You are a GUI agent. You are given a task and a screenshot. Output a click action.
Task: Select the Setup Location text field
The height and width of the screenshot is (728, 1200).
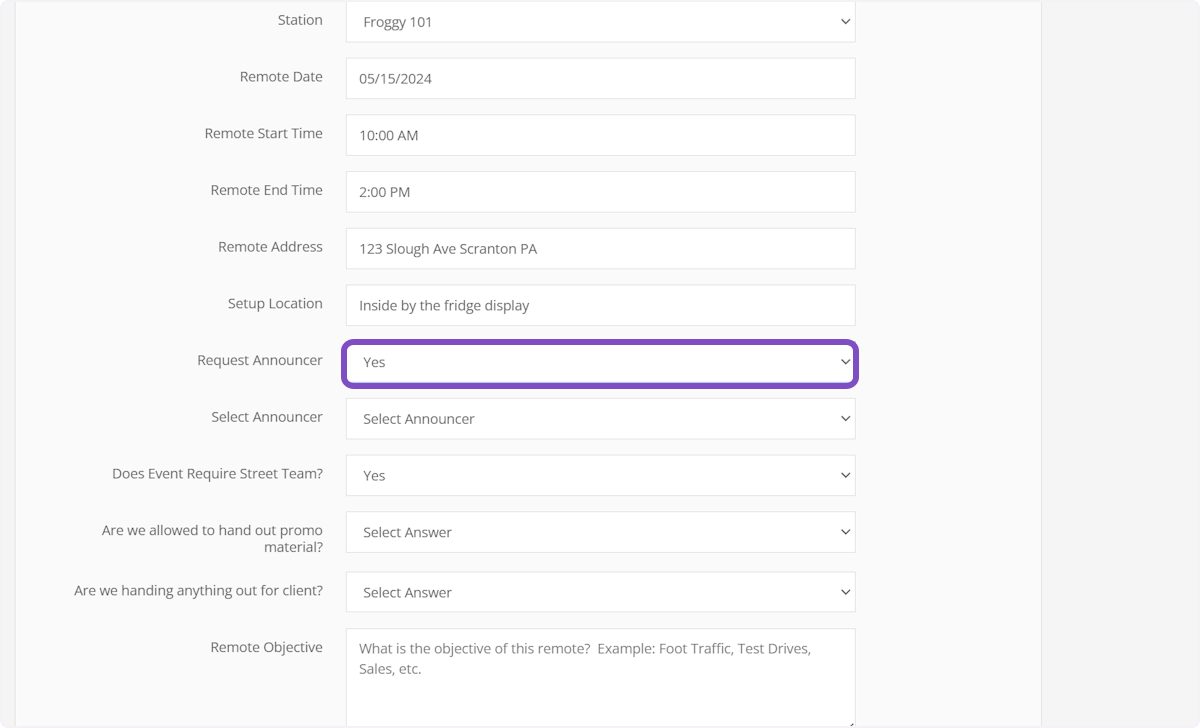click(600, 305)
